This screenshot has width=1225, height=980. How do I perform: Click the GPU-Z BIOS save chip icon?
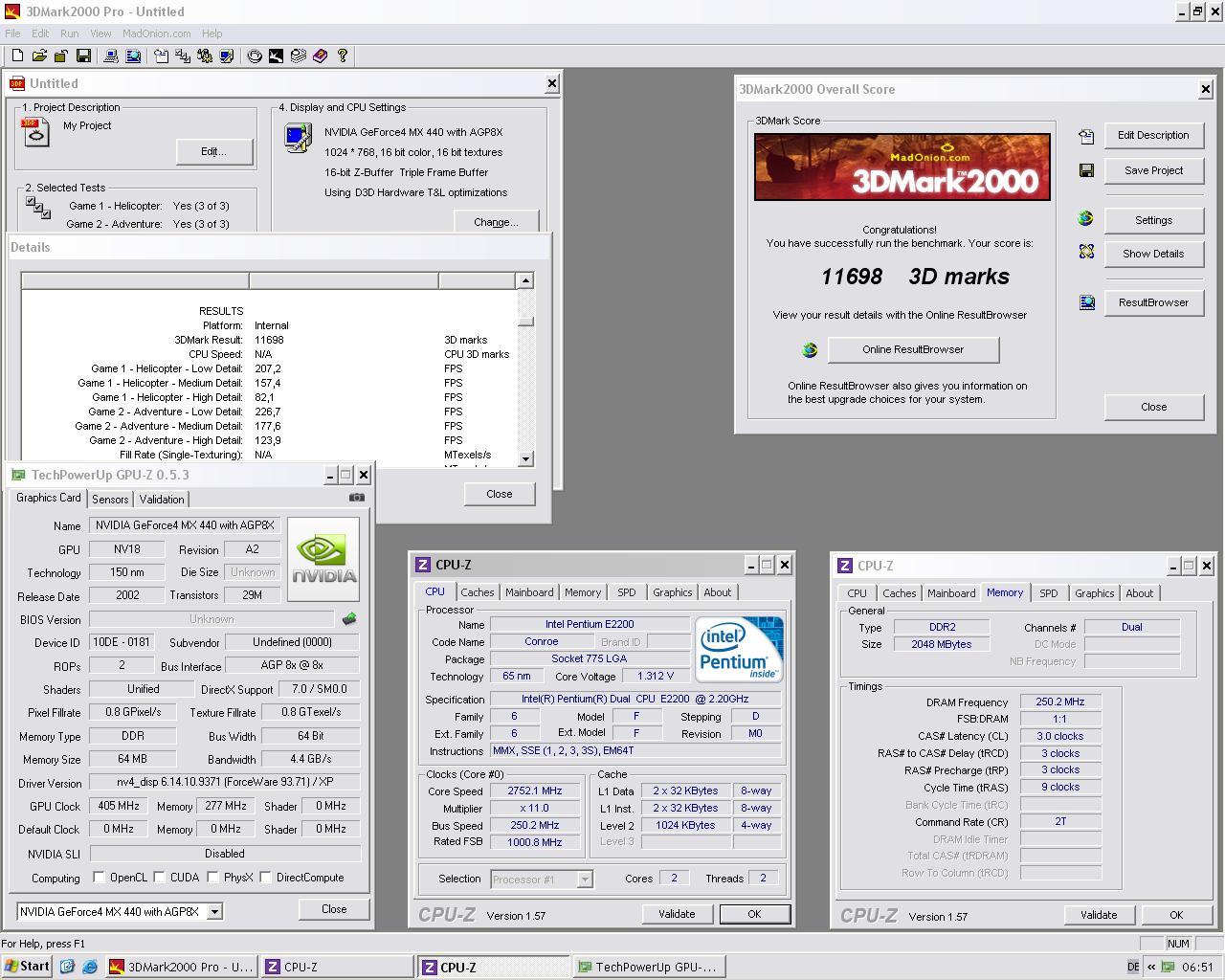349,619
